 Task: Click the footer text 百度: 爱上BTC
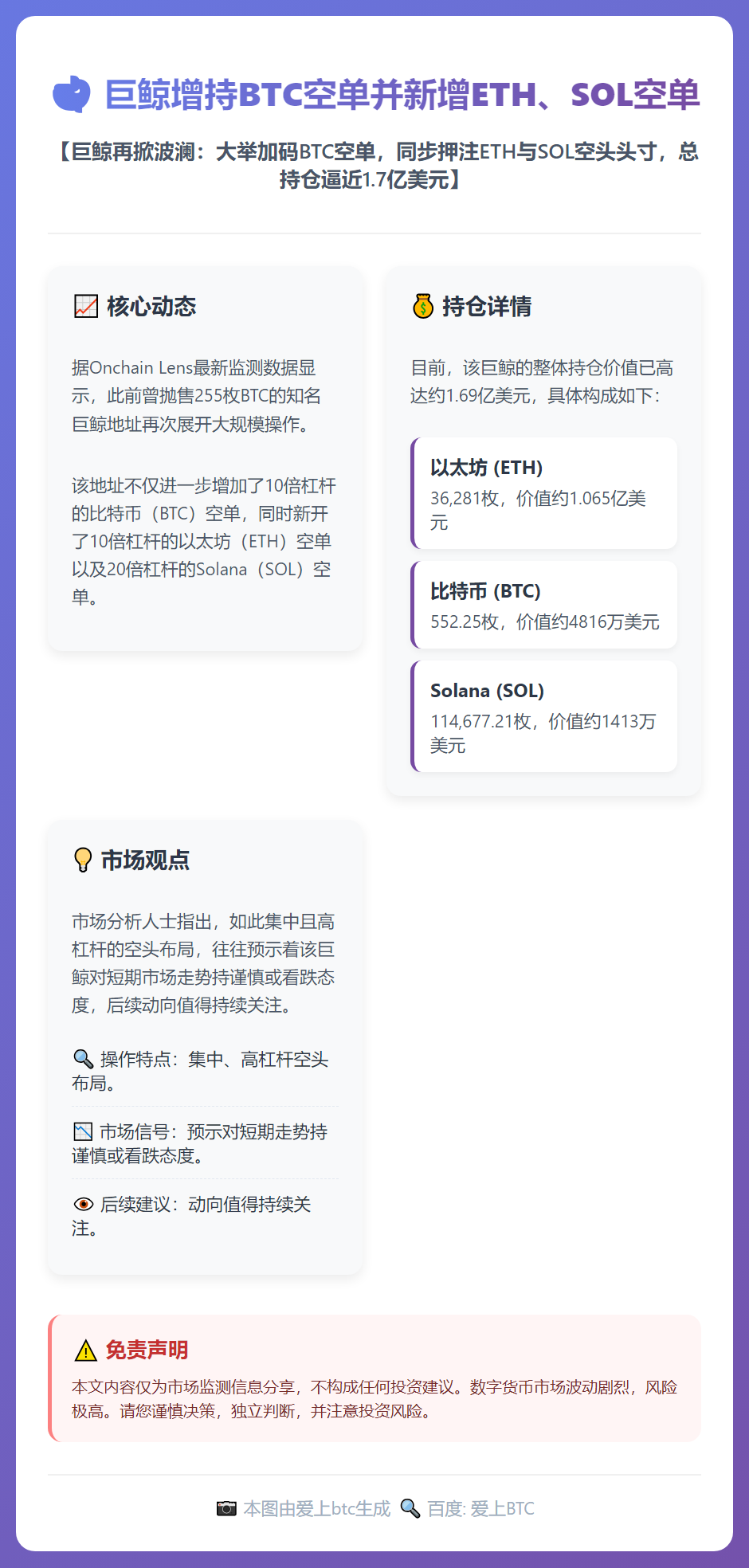pos(481,1508)
